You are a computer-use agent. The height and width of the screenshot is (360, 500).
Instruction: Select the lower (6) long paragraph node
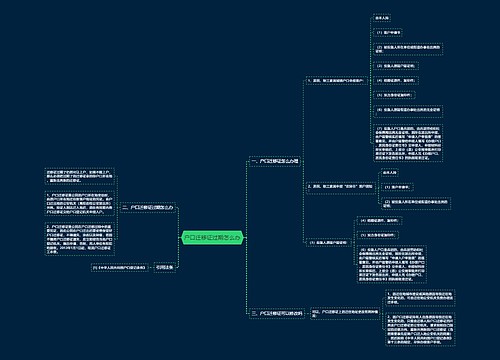click(392, 264)
